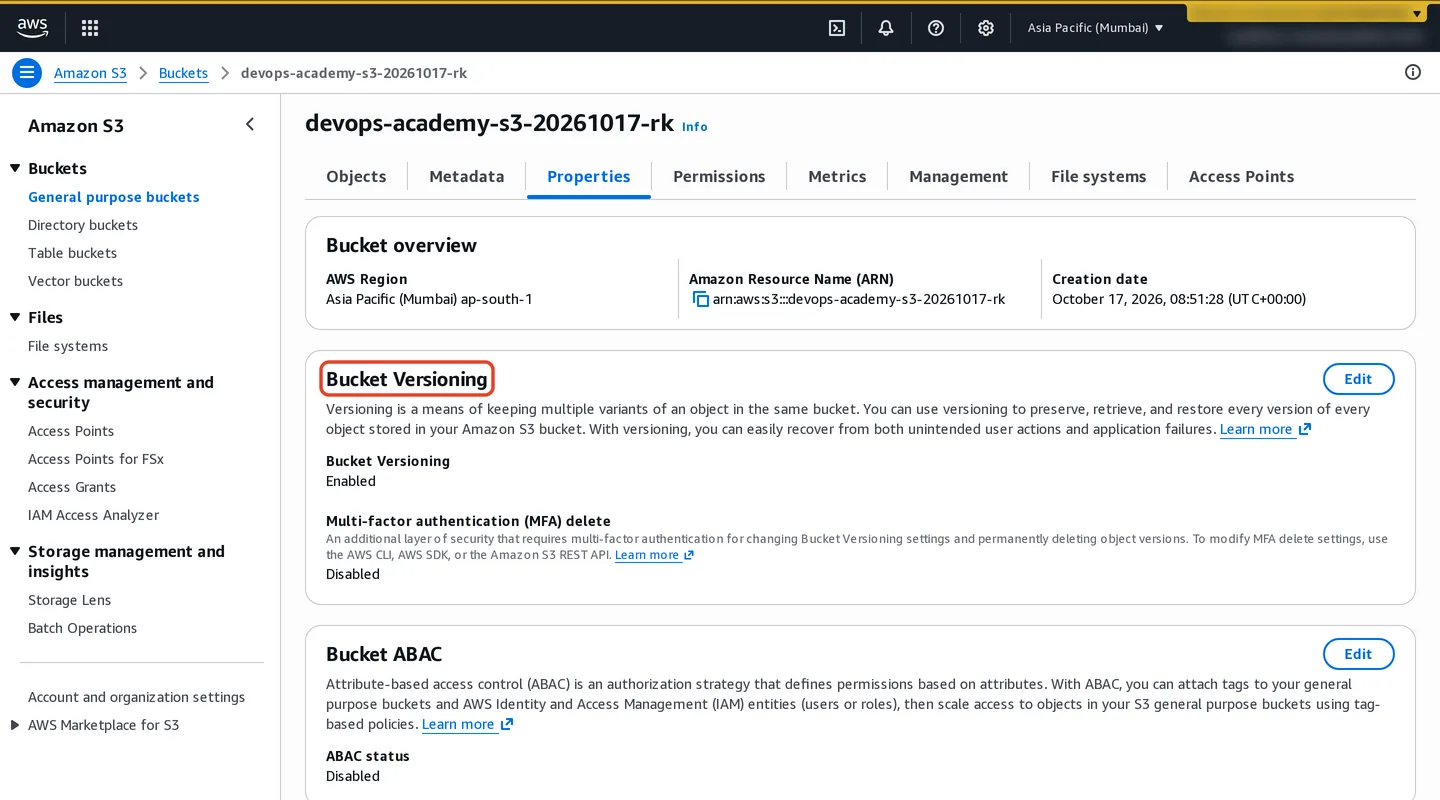Viewport: 1440px width, 800px height.
Task: Select the Permissions tab
Action: tap(719, 176)
